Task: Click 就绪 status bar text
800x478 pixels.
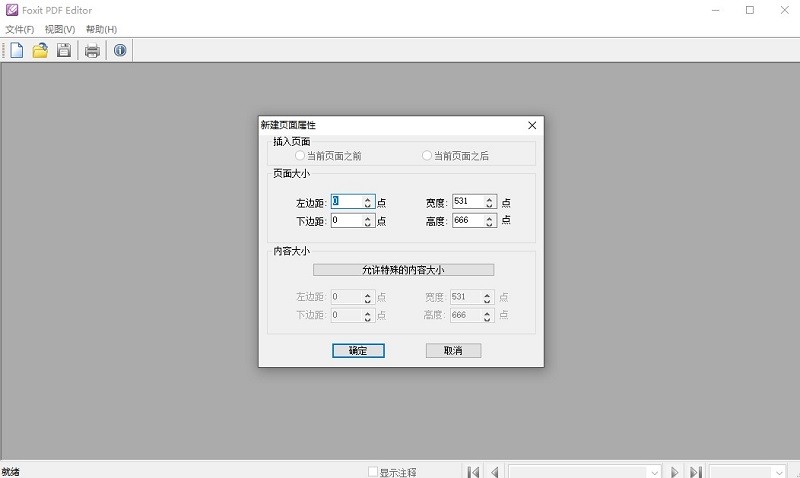Action: click(x=10, y=472)
